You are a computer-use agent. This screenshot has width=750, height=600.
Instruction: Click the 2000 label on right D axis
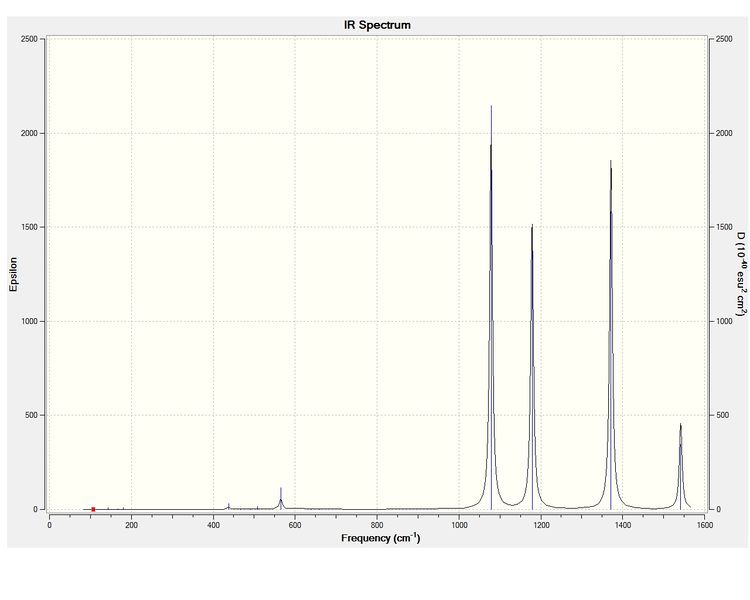[x=724, y=133]
